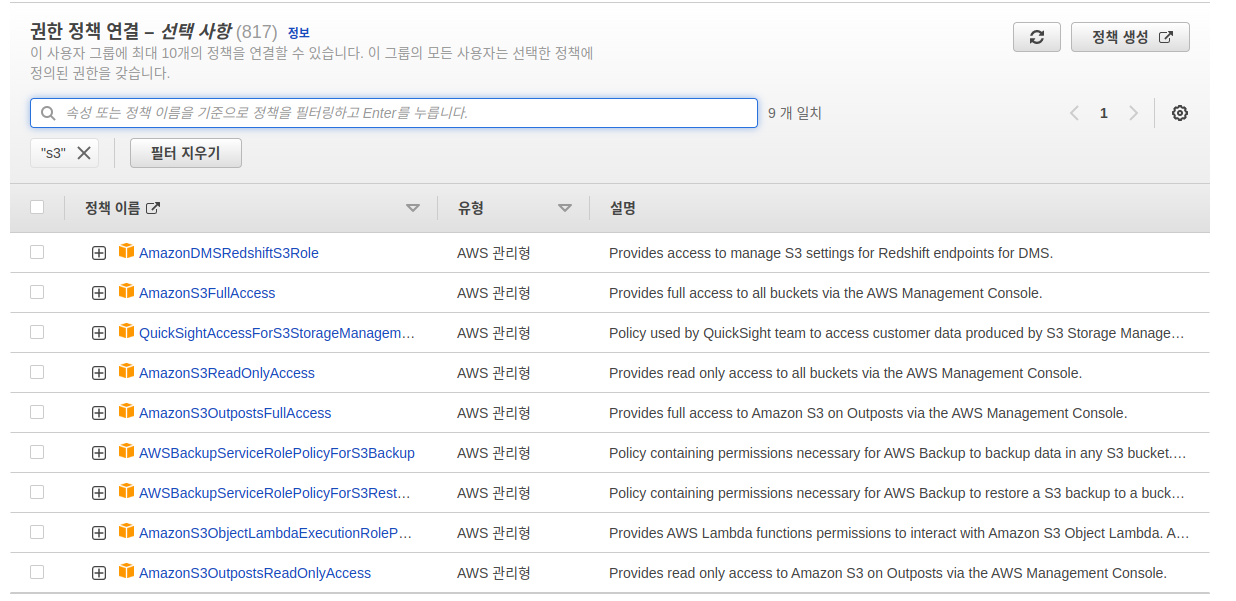Click description "Provides full access to all buckets"
1236x601 pixels.
pos(826,293)
